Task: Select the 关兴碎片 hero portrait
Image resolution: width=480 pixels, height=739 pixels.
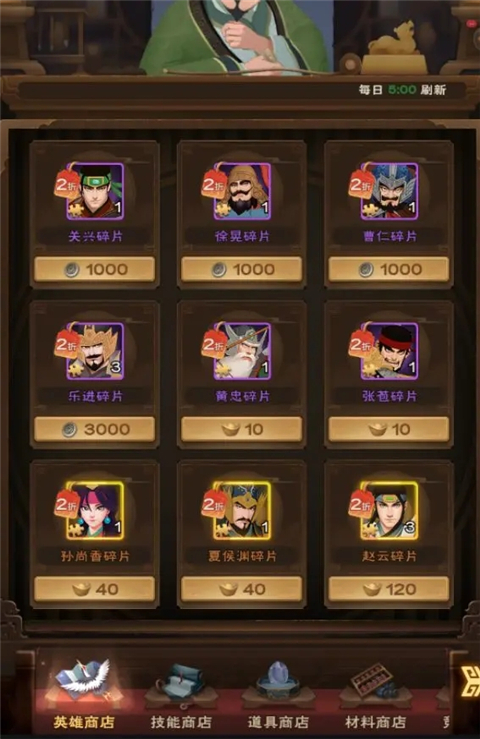Action: (x=95, y=191)
